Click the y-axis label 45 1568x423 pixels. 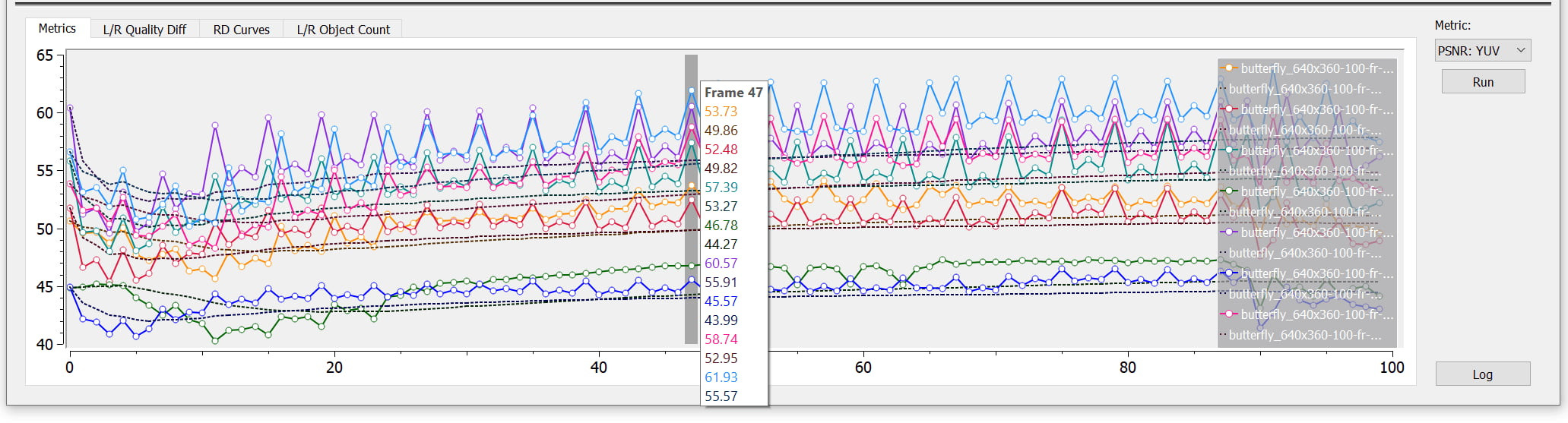pos(45,287)
